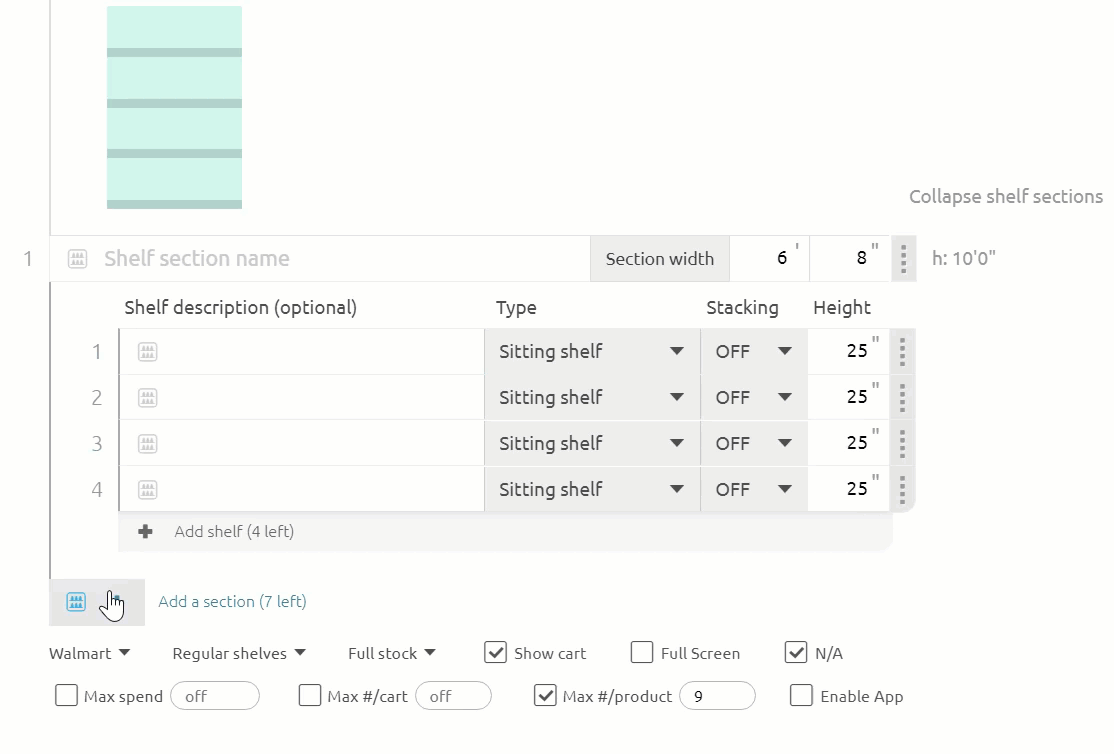The width and height of the screenshot is (1114, 754).
Task: Open the section options three-dot menu
Action: tap(904, 259)
